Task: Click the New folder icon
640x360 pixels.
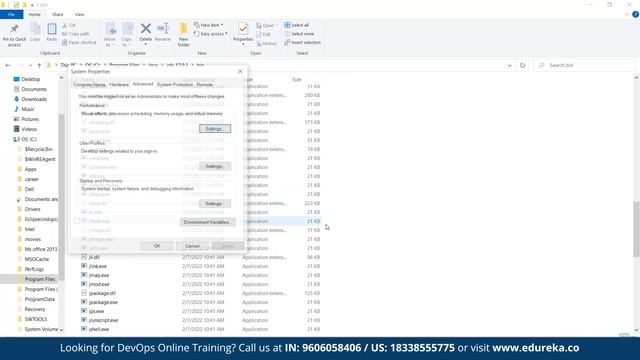Action: point(184,29)
